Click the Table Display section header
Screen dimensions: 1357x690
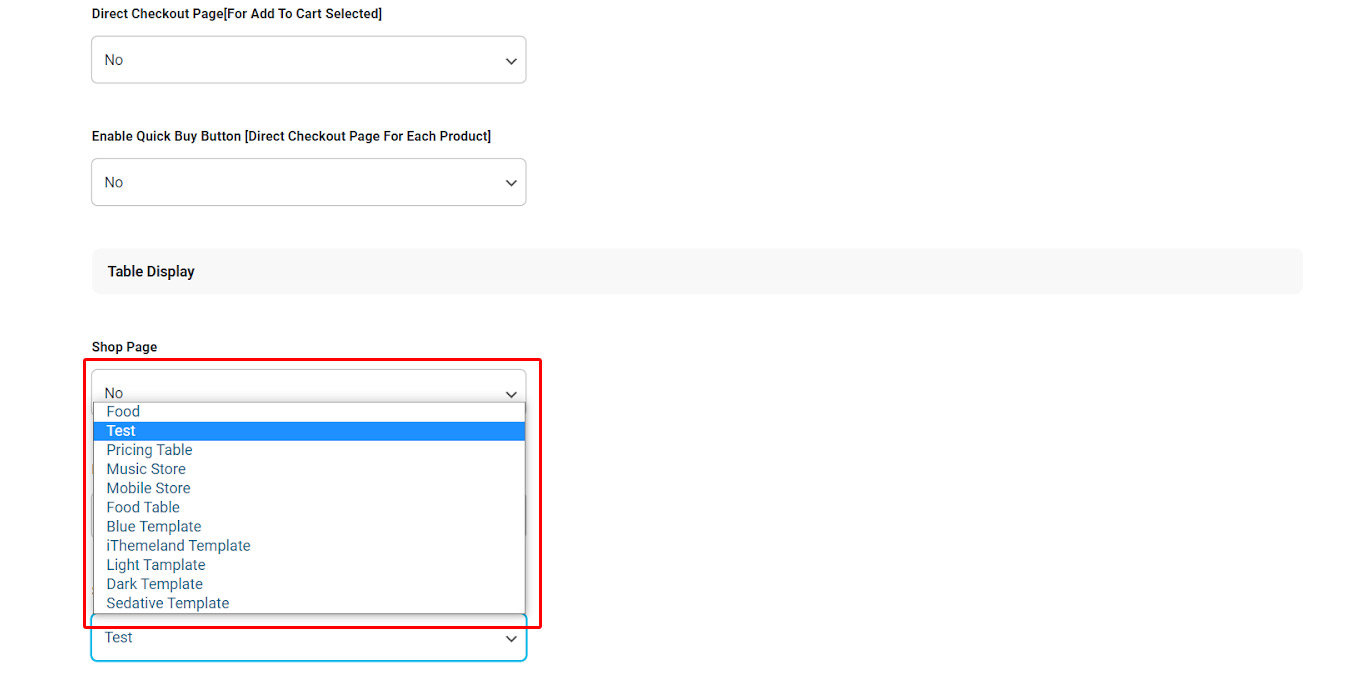(x=151, y=271)
